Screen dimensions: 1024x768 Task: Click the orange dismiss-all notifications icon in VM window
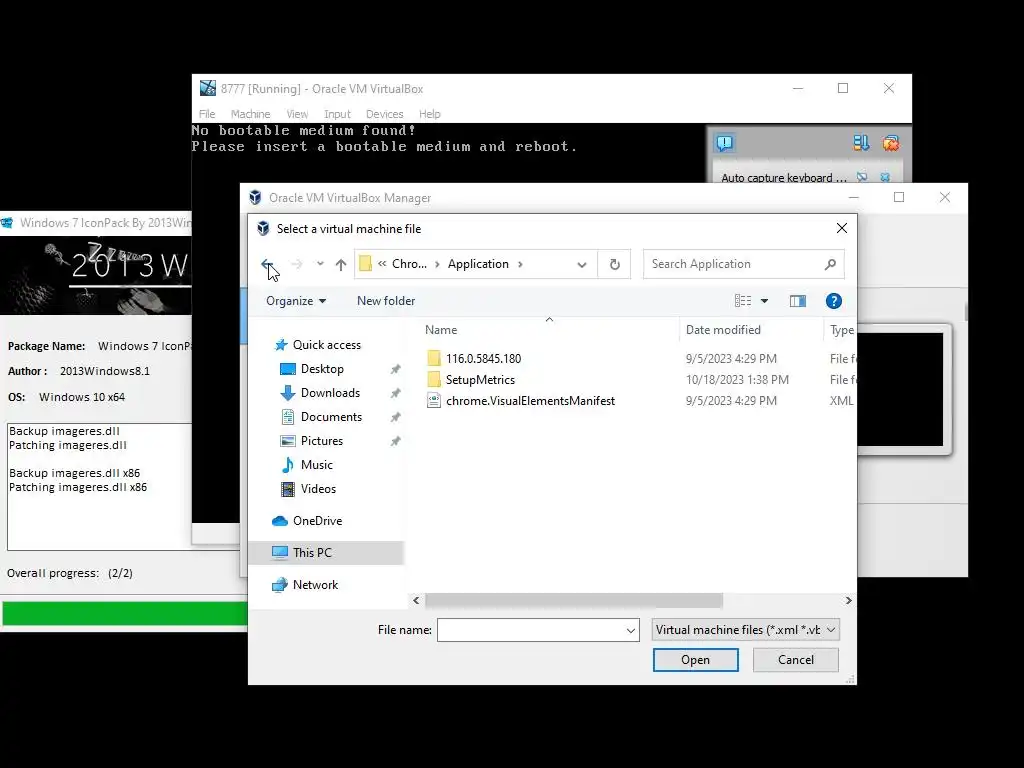(890, 143)
